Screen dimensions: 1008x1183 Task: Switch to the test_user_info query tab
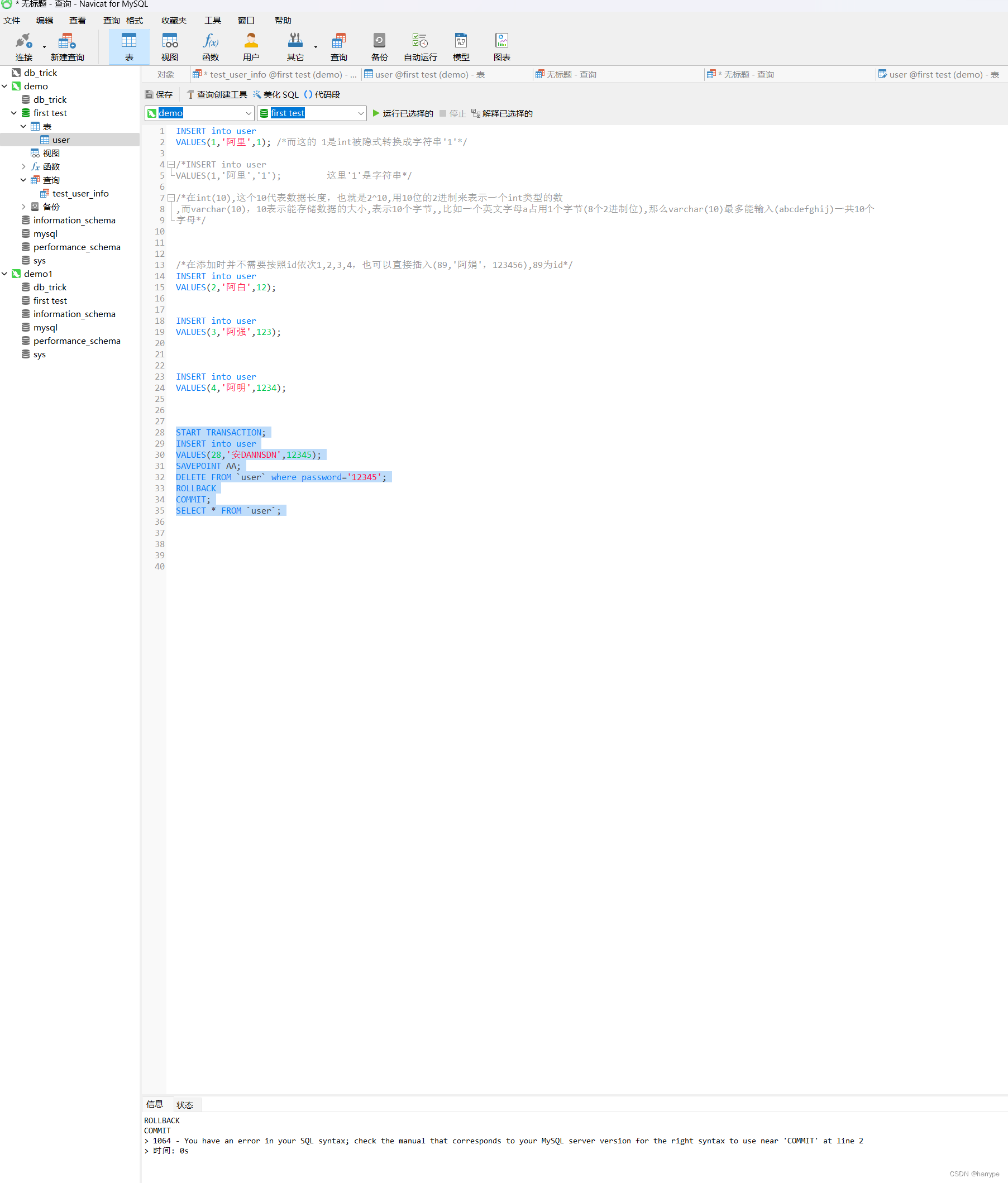point(275,75)
